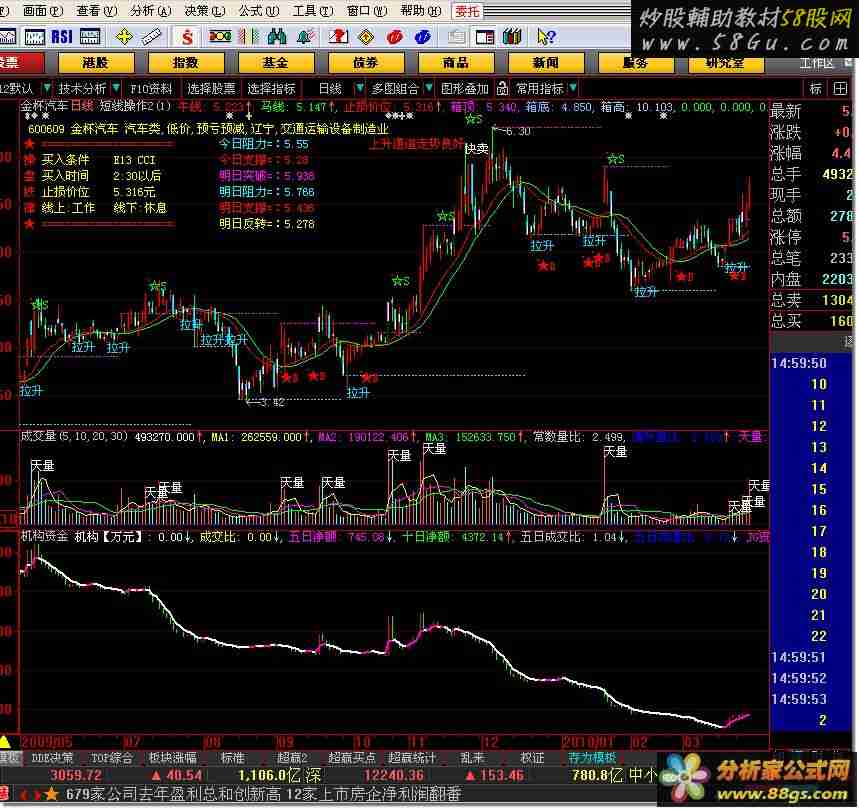Click the 679家公司 news ticker headline
This screenshot has width=859, height=809.
tap(263, 794)
